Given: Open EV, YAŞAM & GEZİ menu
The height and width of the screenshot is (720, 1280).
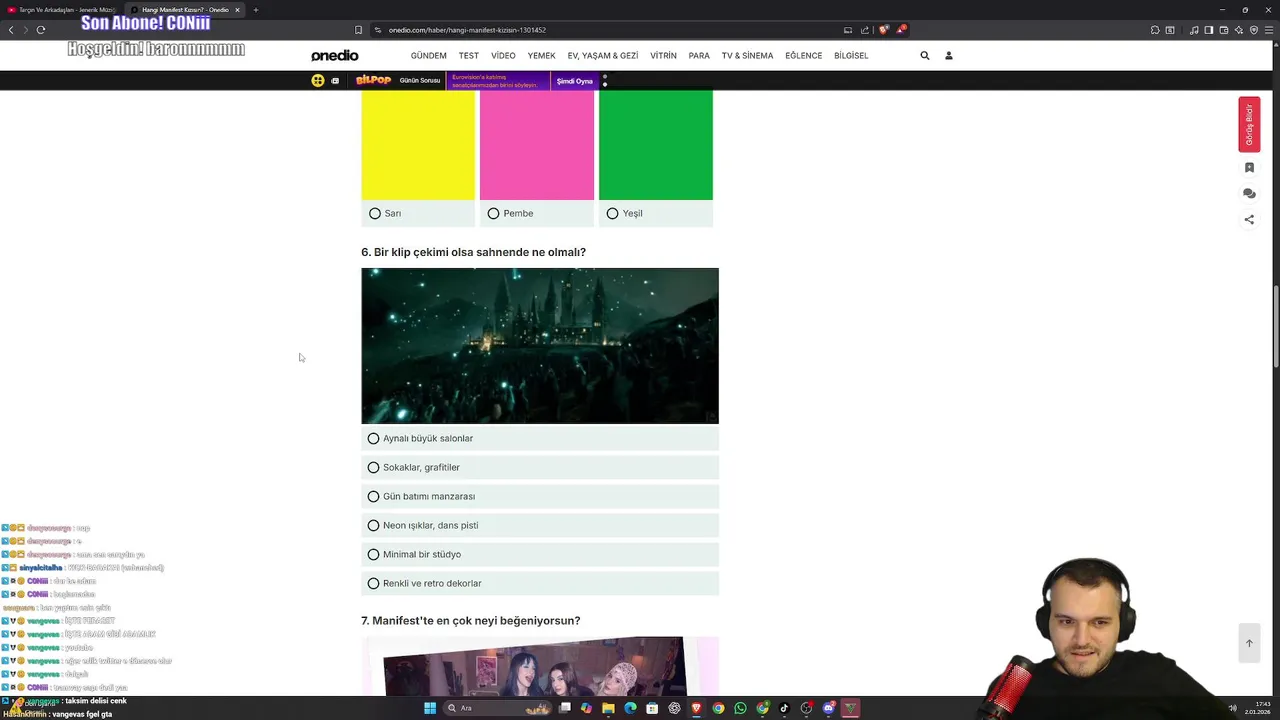Looking at the screenshot, I should (603, 56).
